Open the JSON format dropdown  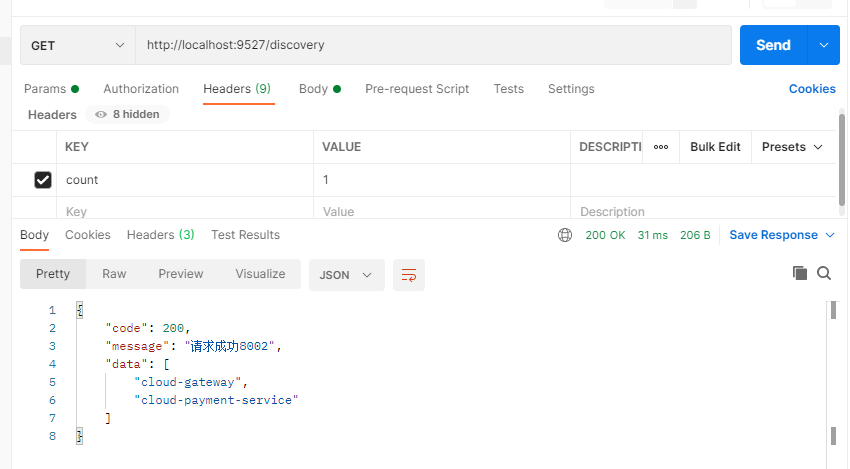346,275
